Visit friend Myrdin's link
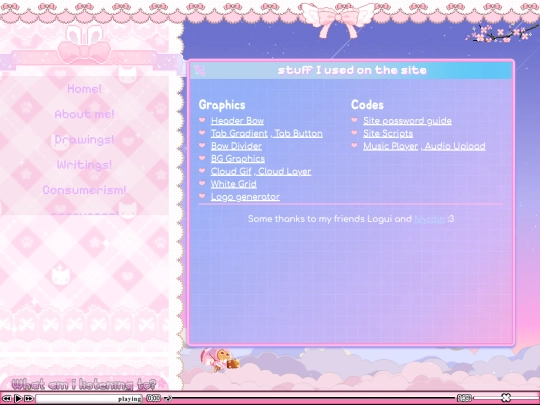This screenshot has width=540, height=405. (429, 219)
